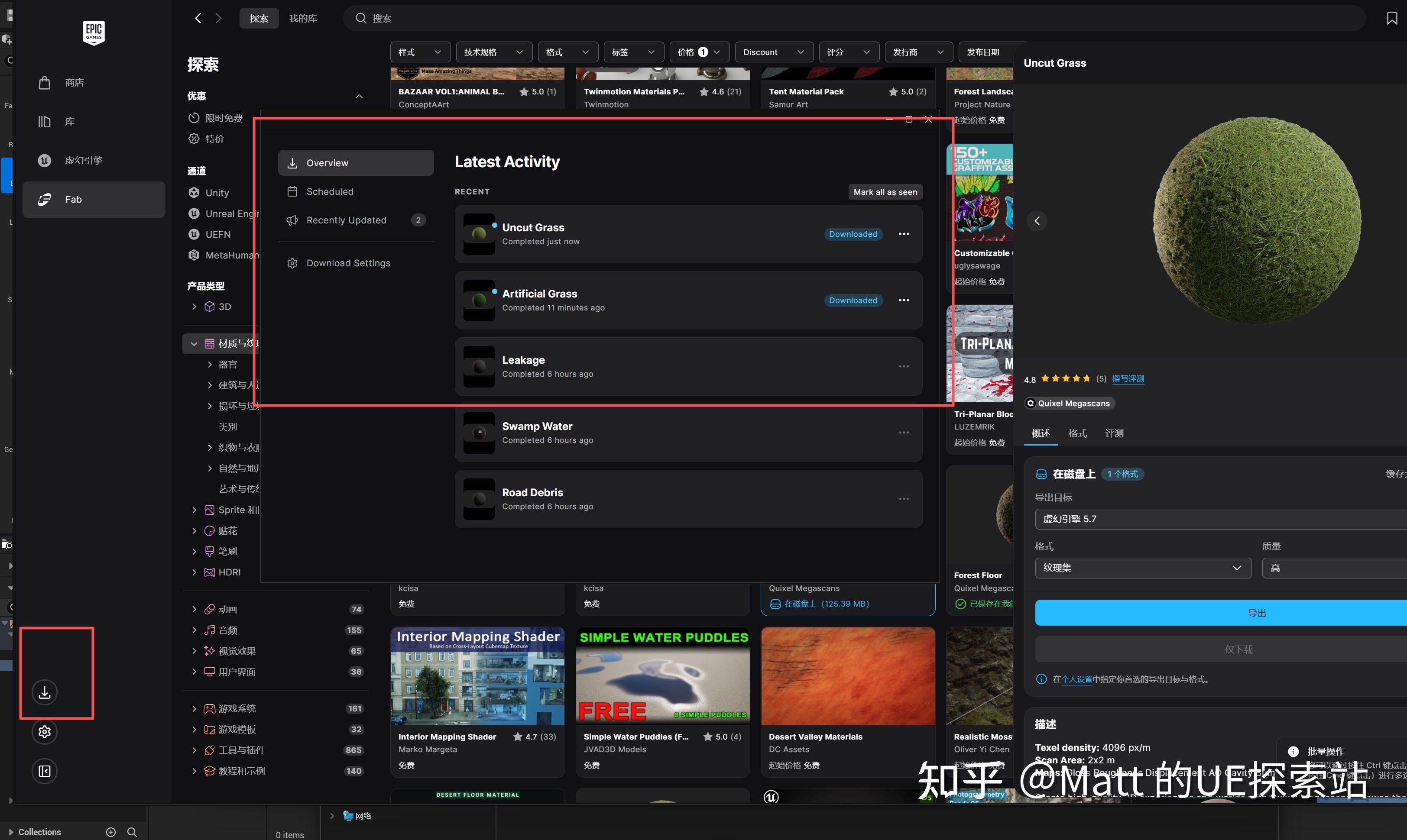The image size is (1407, 840).
Task: Open the Scheduled downloads section
Action: tap(330, 191)
